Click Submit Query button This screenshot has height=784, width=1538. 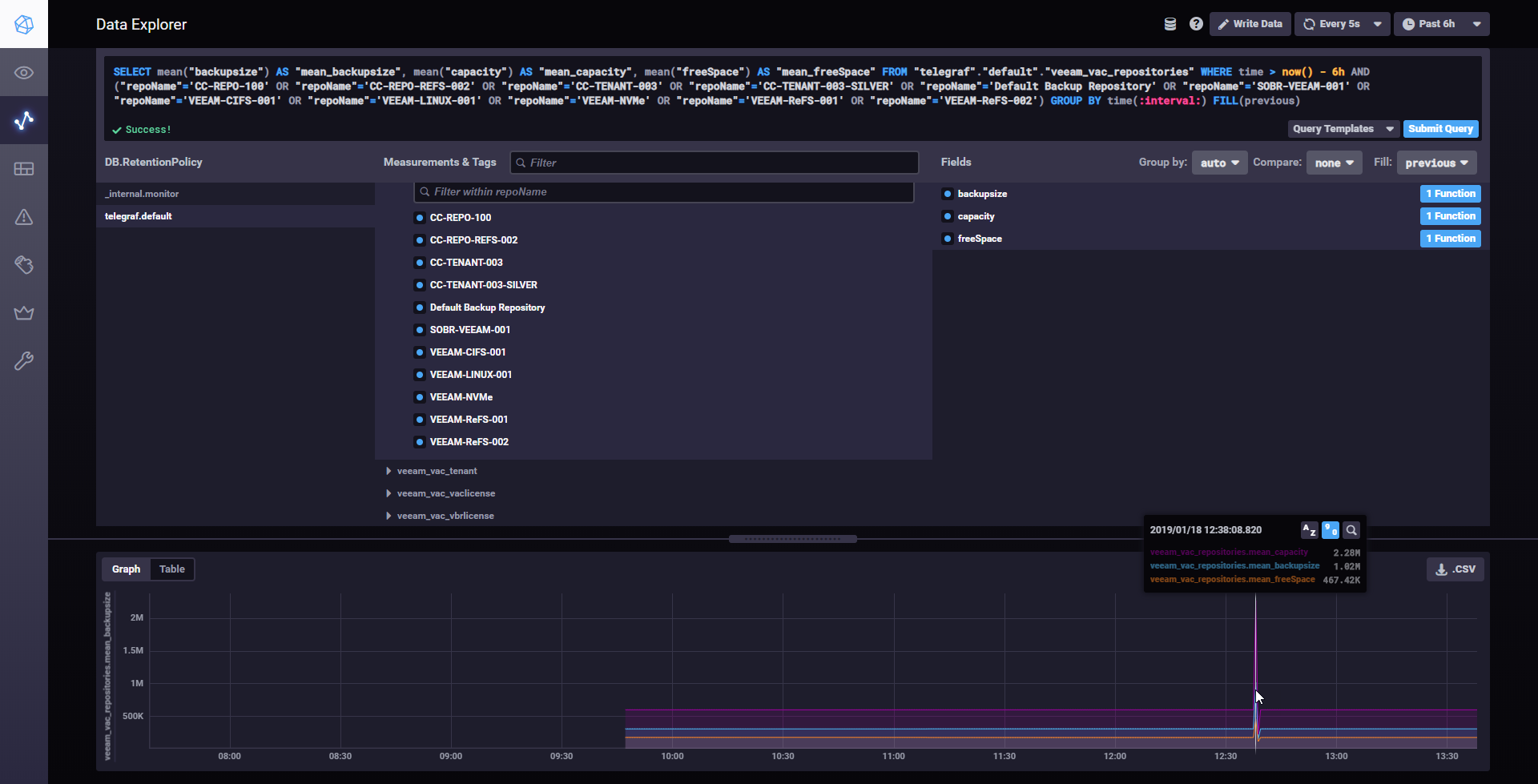[x=1440, y=129]
